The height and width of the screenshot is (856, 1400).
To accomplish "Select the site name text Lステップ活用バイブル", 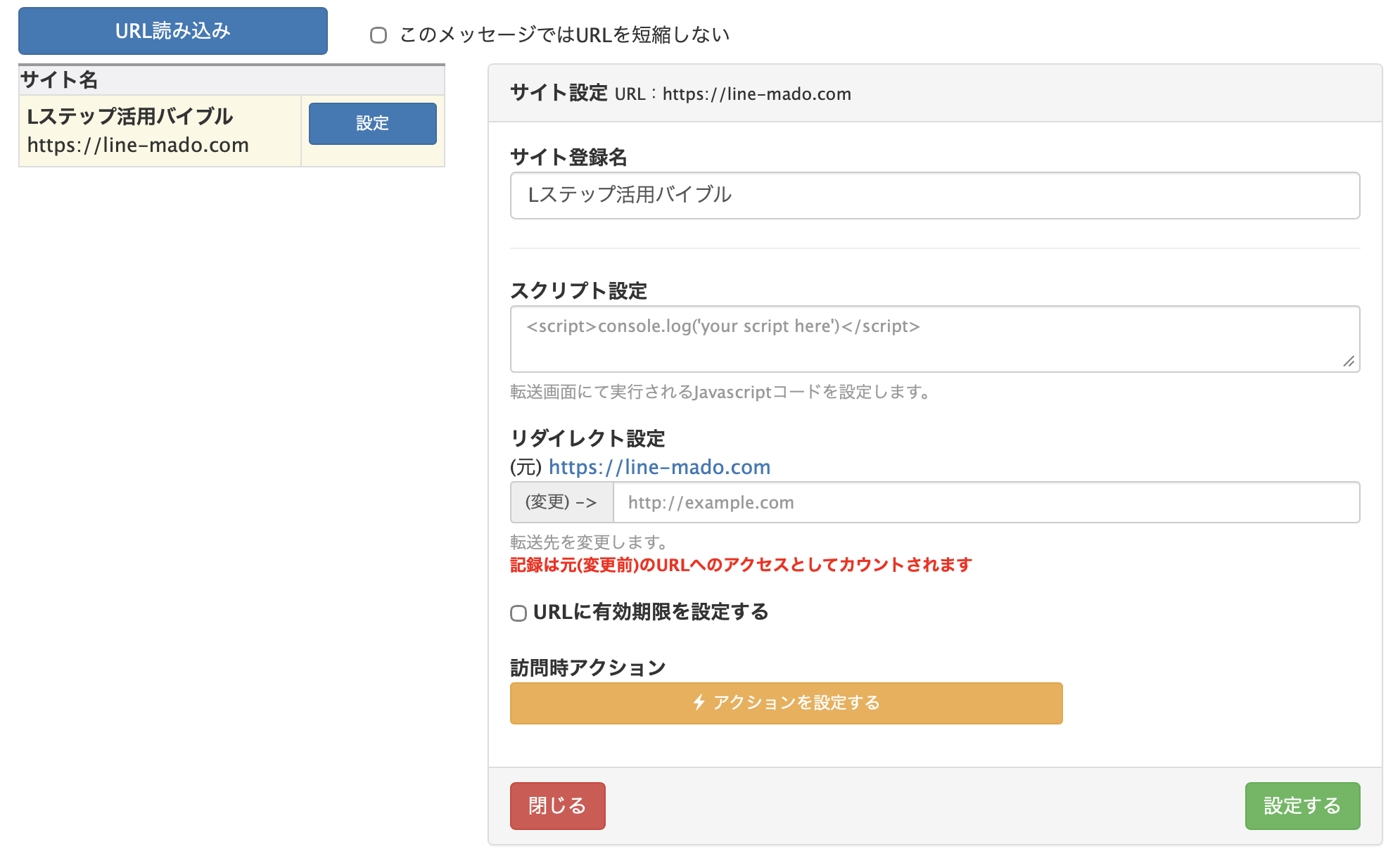I will click(129, 117).
